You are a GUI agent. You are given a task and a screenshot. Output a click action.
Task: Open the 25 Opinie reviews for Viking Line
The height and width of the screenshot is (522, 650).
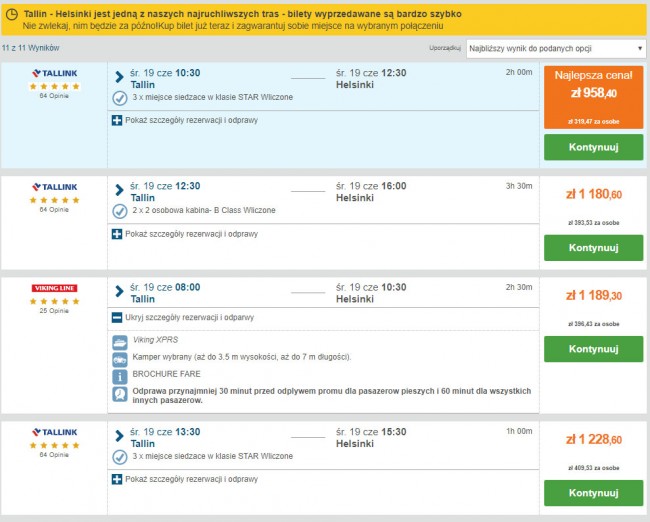(54, 311)
